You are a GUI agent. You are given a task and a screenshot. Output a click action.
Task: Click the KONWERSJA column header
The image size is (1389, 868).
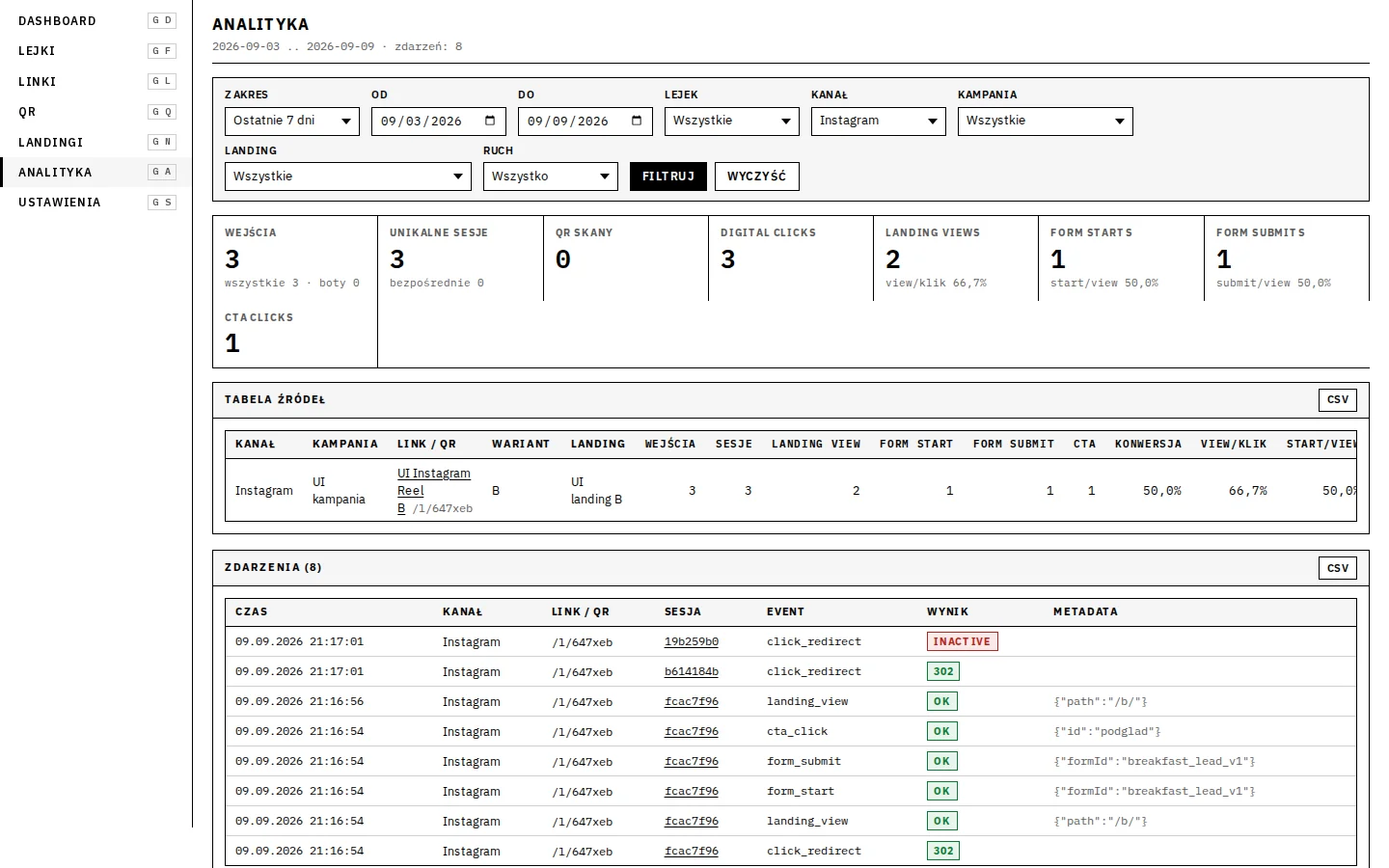1148,444
